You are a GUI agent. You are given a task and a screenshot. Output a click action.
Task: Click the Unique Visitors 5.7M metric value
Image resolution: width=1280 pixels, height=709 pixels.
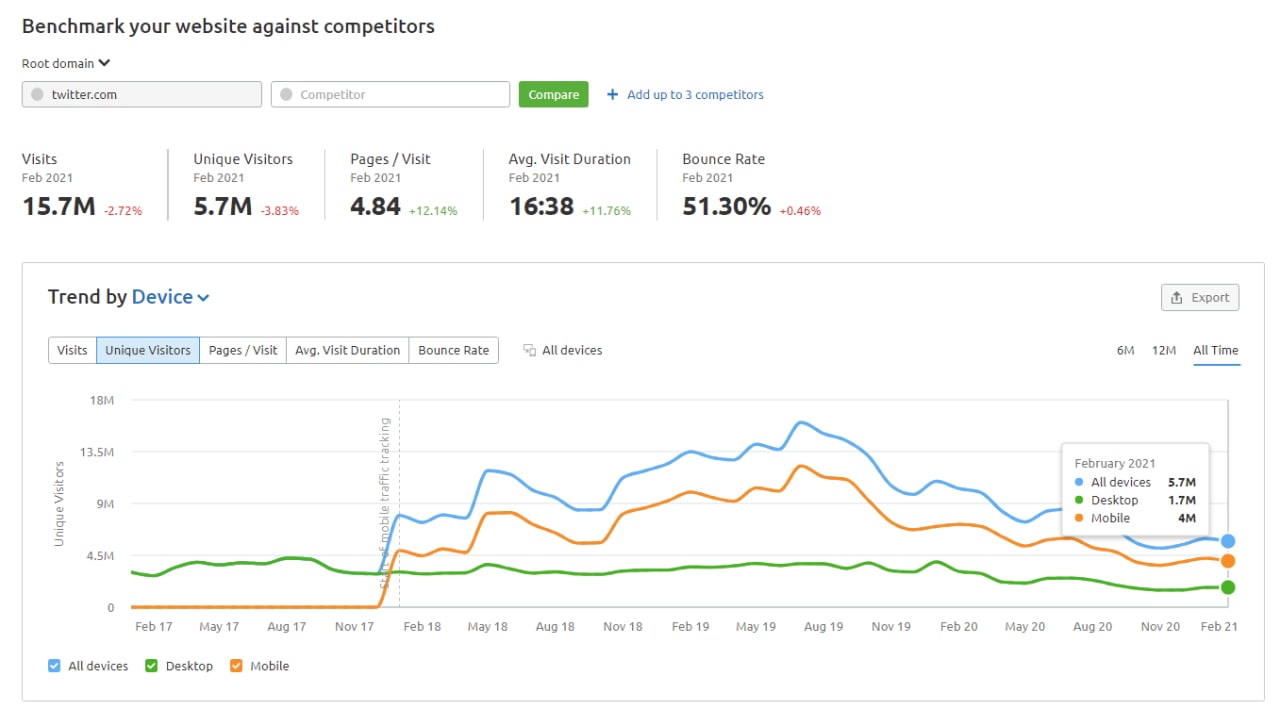(223, 207)
